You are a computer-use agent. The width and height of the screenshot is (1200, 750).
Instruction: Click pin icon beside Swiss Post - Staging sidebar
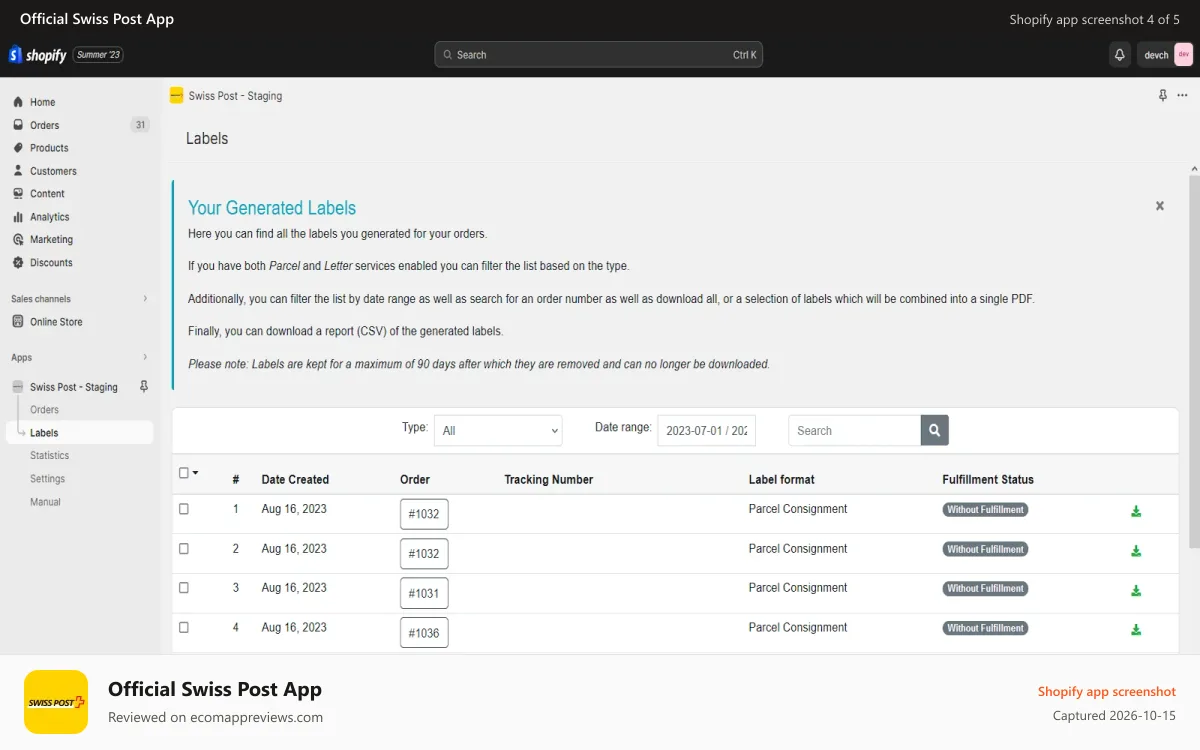(x=144, y=387)
